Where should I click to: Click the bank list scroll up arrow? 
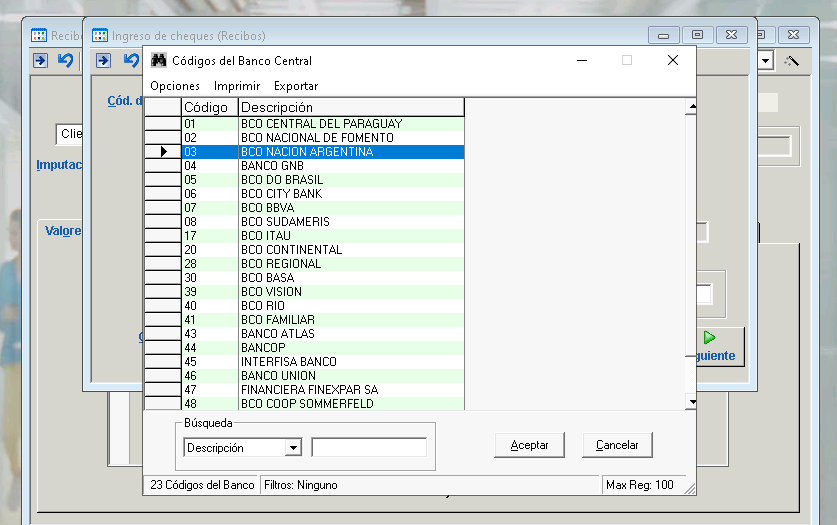(x=690, y=106)
